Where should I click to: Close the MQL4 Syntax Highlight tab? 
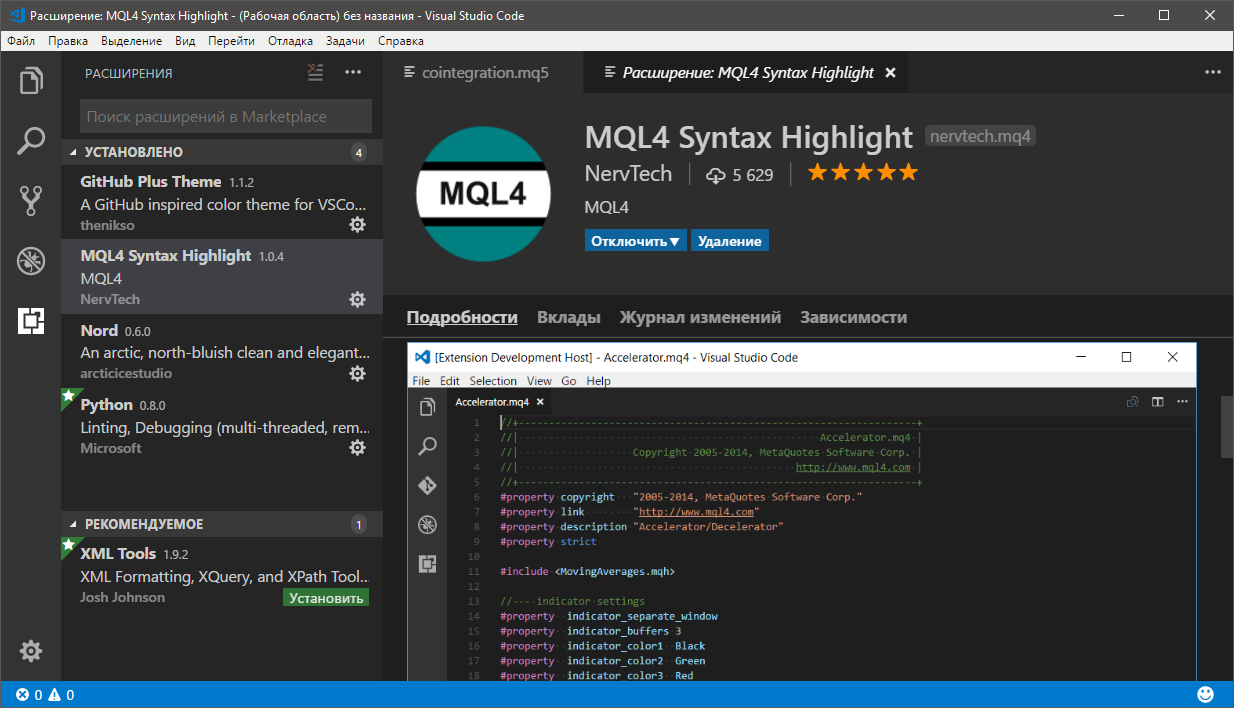(890, 73)
